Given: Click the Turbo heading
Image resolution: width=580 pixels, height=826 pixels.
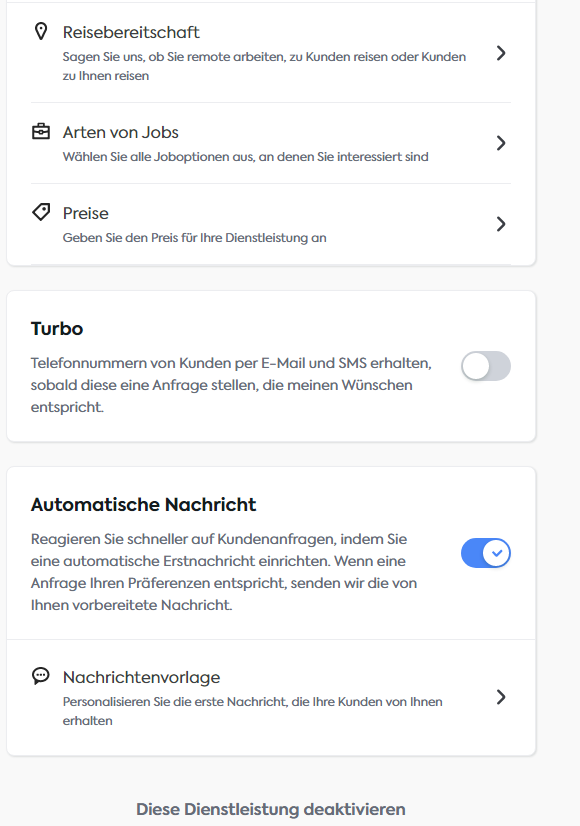Looking at the screenshot, I should [x=57, y=329].
